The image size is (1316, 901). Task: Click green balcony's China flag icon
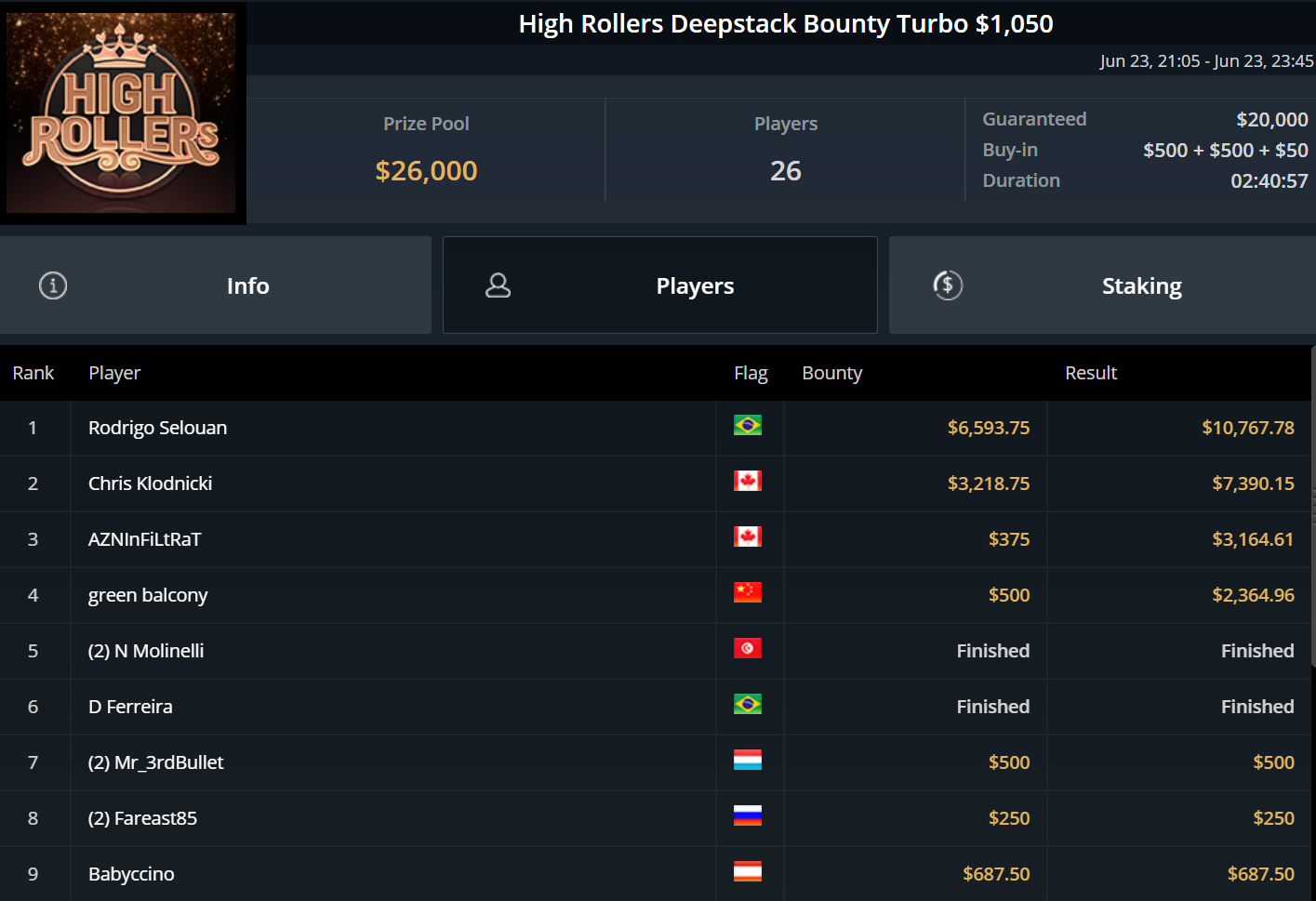coord(747,593)
